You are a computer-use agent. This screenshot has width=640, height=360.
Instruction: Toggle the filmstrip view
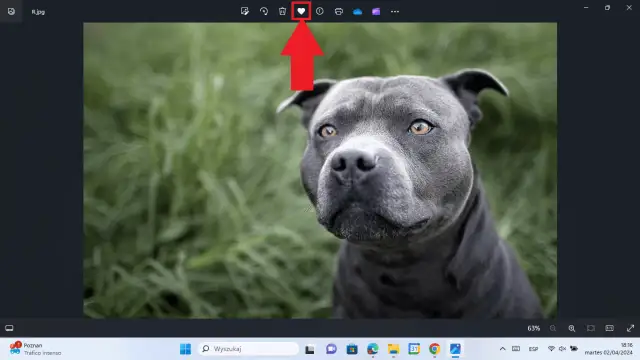9,328
